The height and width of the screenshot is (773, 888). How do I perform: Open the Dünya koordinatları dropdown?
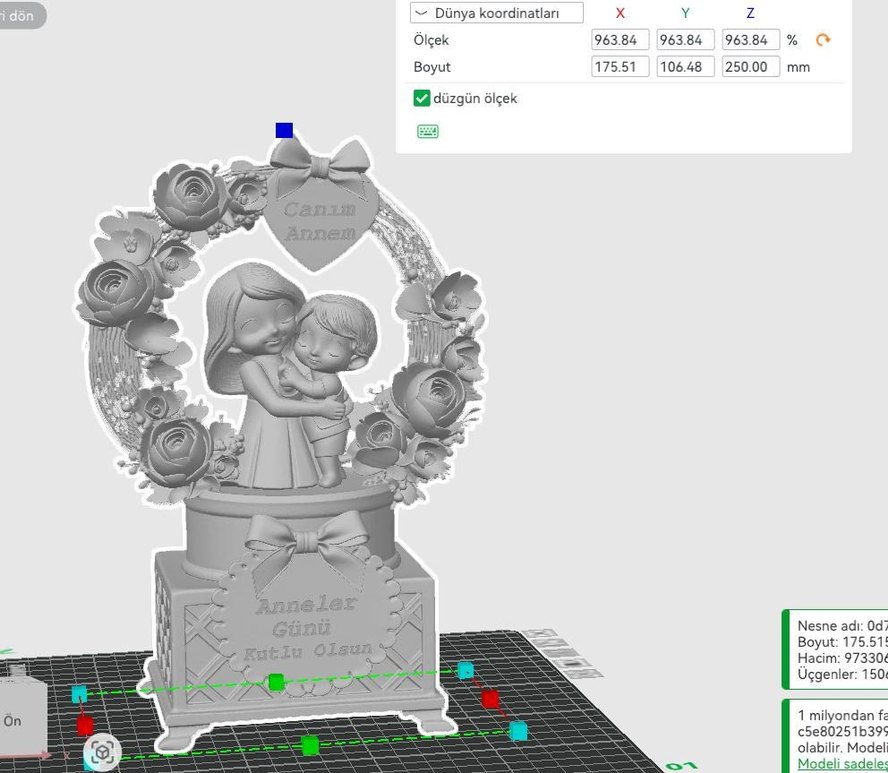(497, 13)
